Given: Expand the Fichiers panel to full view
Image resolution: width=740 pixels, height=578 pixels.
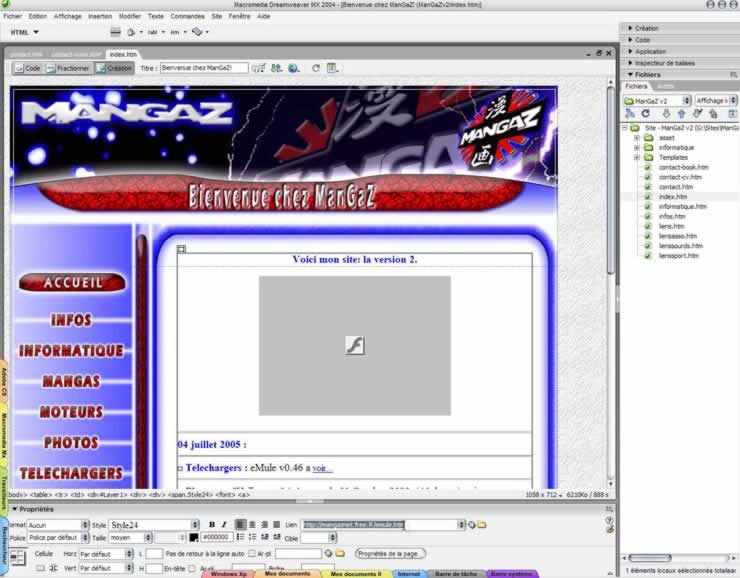Looking at the screenshot, I should [x=732, y=114].
